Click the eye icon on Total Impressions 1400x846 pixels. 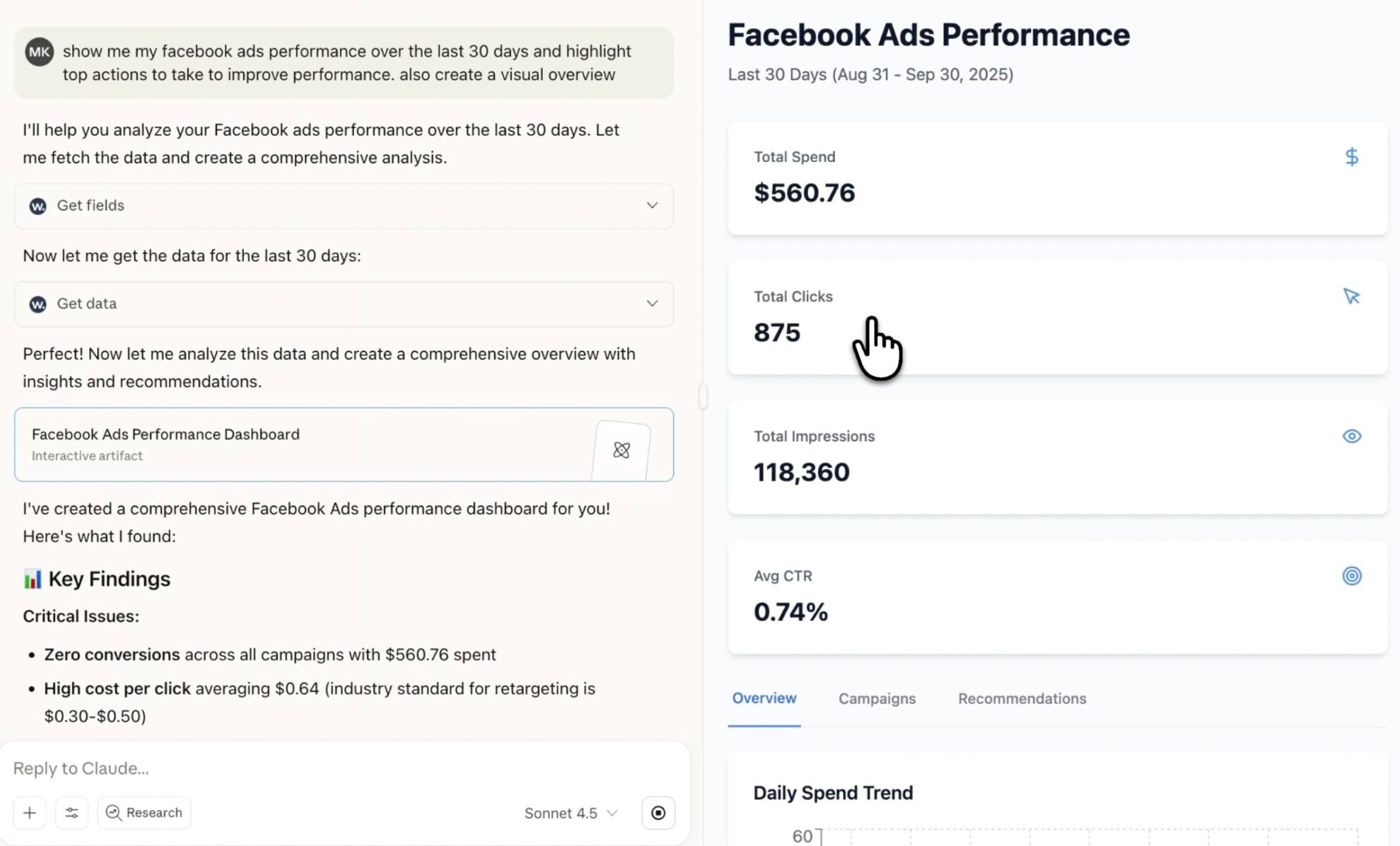[x=1351, y=436]
